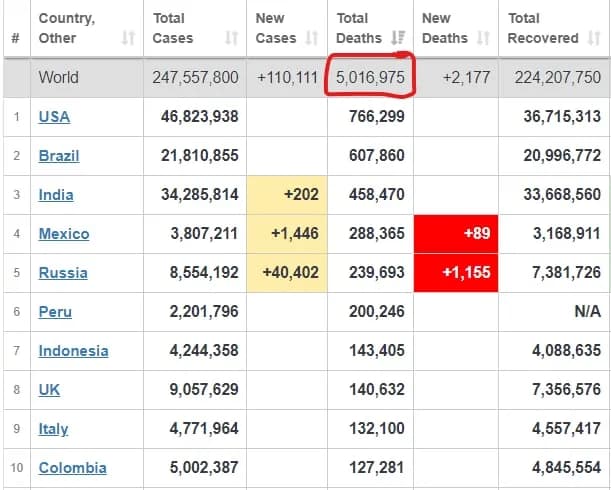Click India total deaths 458,470
Viewport: 611px width, 490px height.
(377, 194)
